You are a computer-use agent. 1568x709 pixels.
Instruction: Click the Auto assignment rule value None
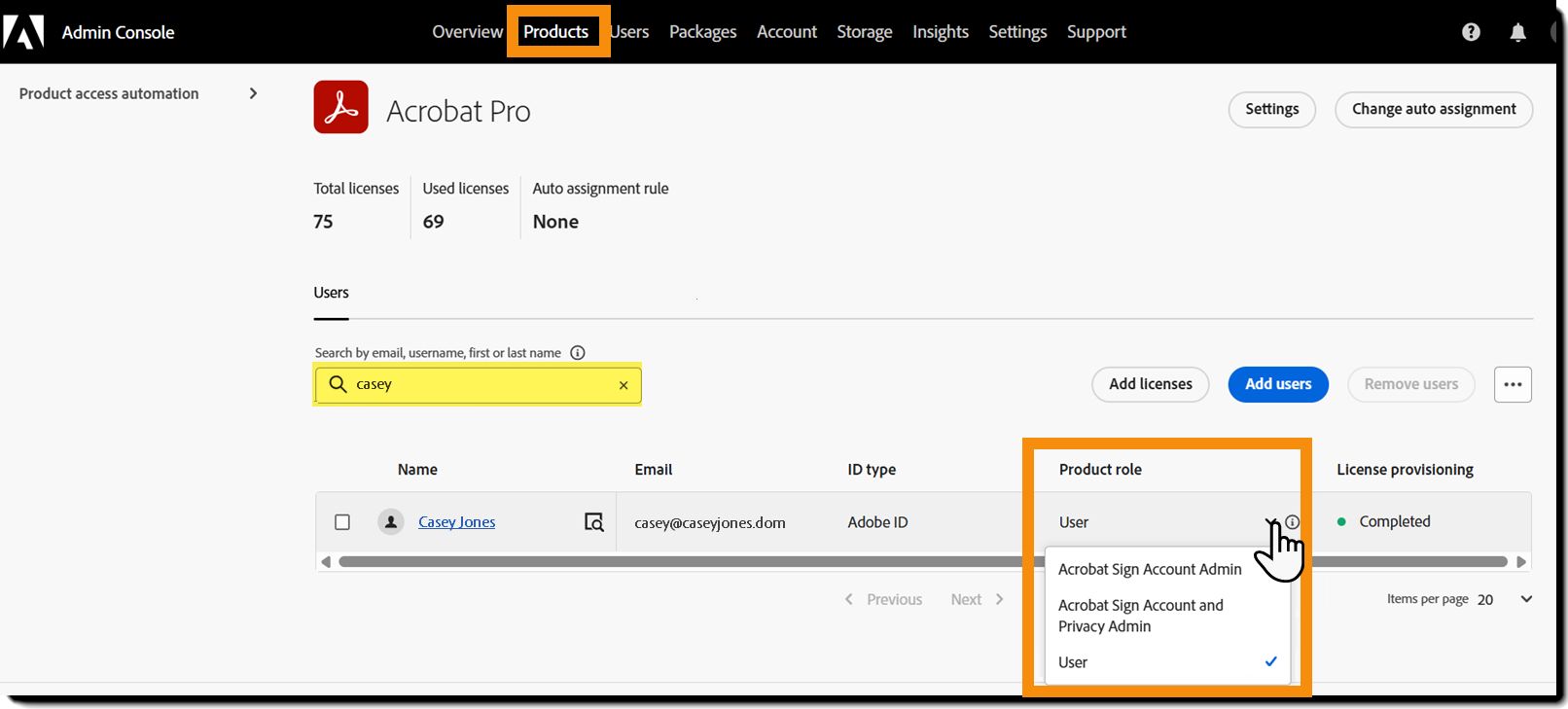click(x=555, y=222)
